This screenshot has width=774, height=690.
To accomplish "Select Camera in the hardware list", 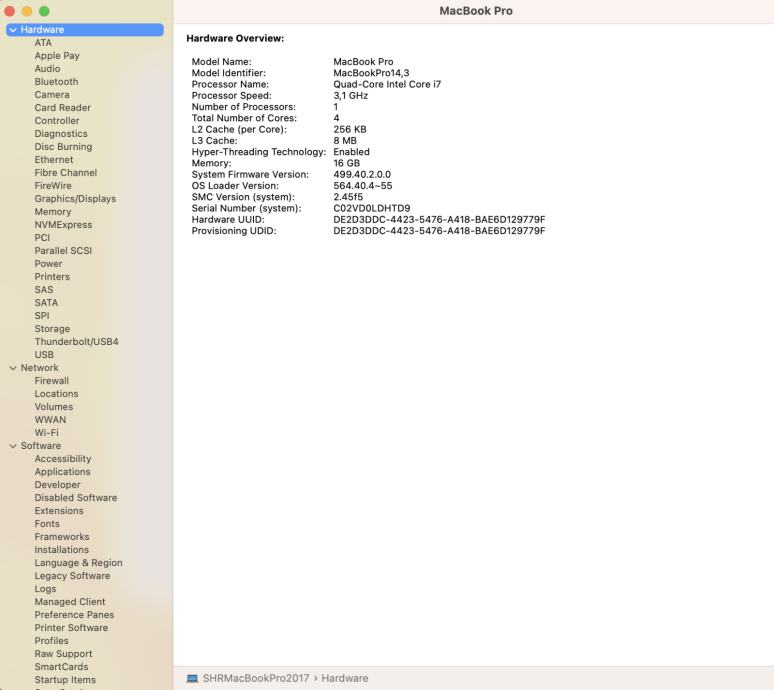I will click(x=52, y=95).
